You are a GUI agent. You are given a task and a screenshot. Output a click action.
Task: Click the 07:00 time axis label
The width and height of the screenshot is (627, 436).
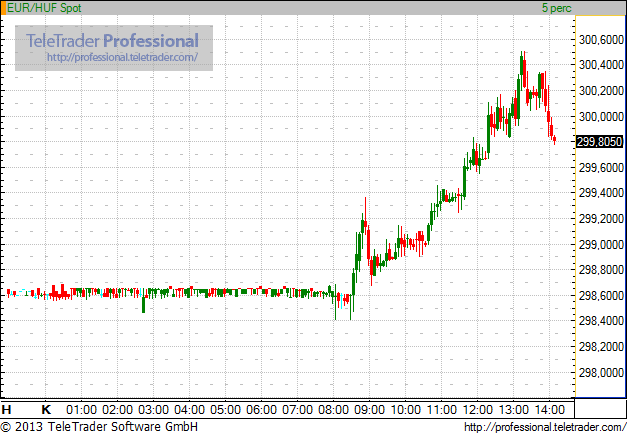[298, 410]
